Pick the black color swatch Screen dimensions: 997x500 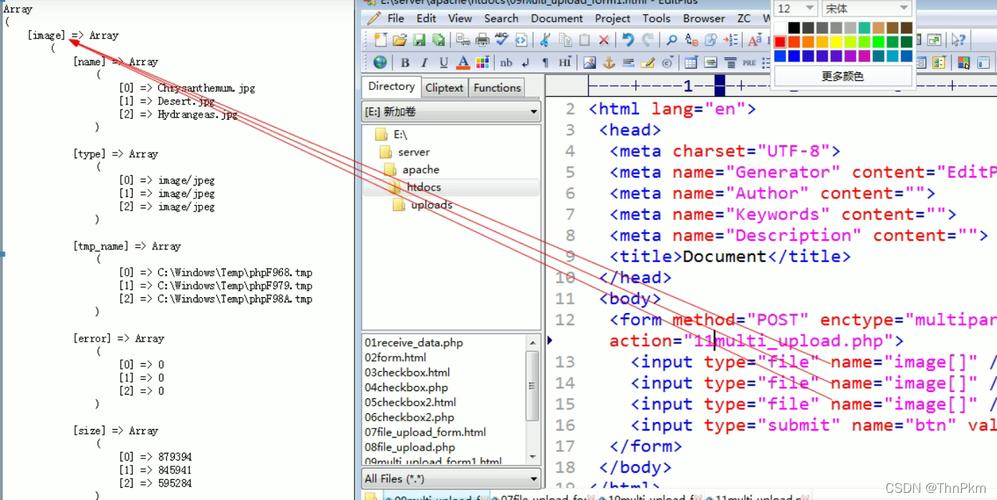pyautogui.click(x=794, y=28)
